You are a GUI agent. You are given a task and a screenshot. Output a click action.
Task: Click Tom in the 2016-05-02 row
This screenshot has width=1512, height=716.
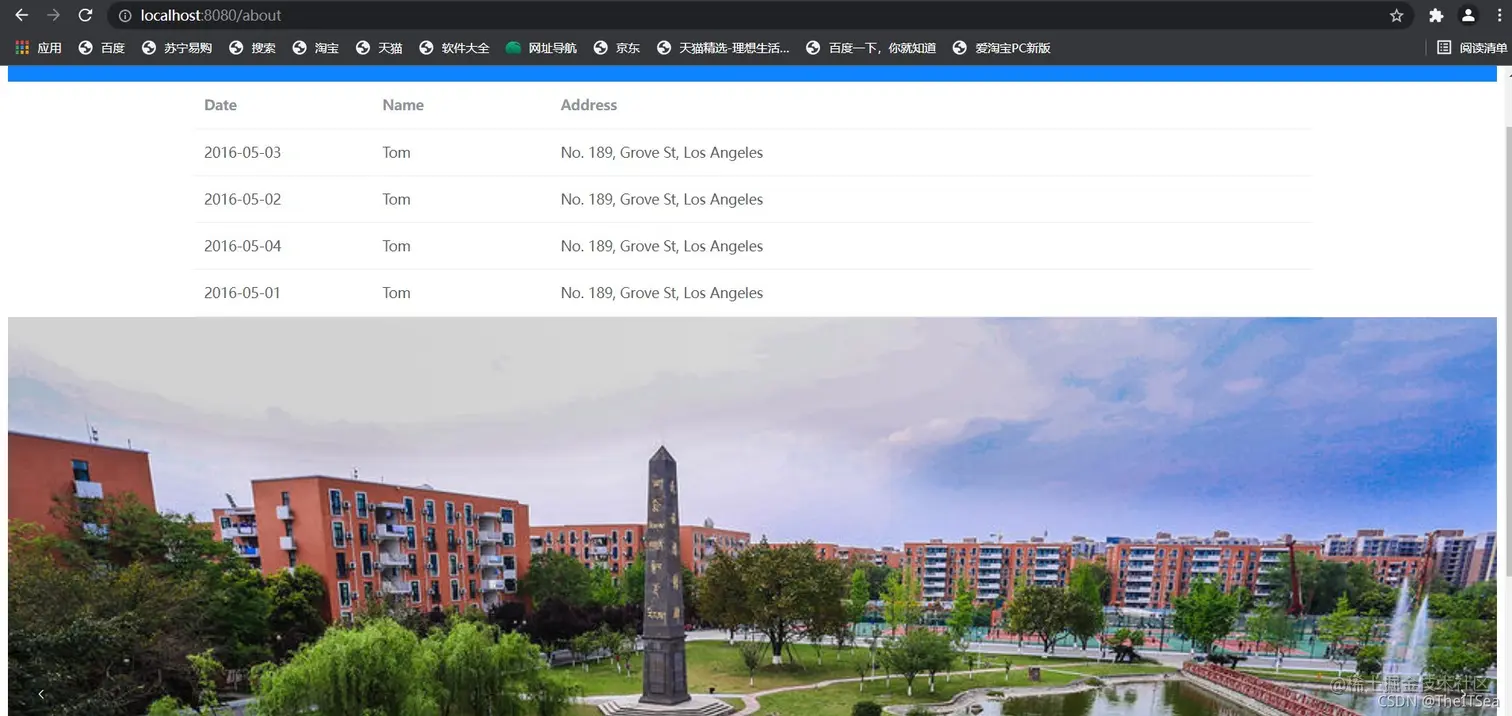pos(396,199)
